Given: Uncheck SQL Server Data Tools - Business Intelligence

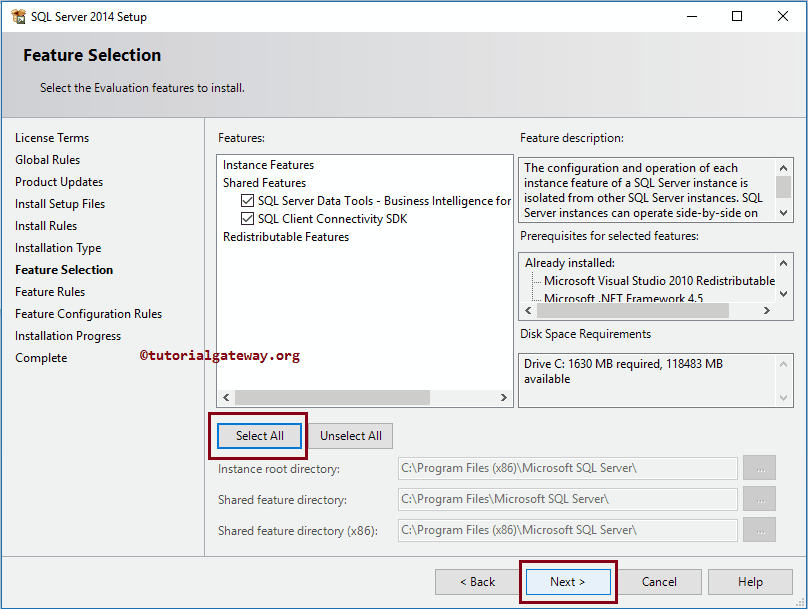Looking at the screenshot, I should click(246, 200).
